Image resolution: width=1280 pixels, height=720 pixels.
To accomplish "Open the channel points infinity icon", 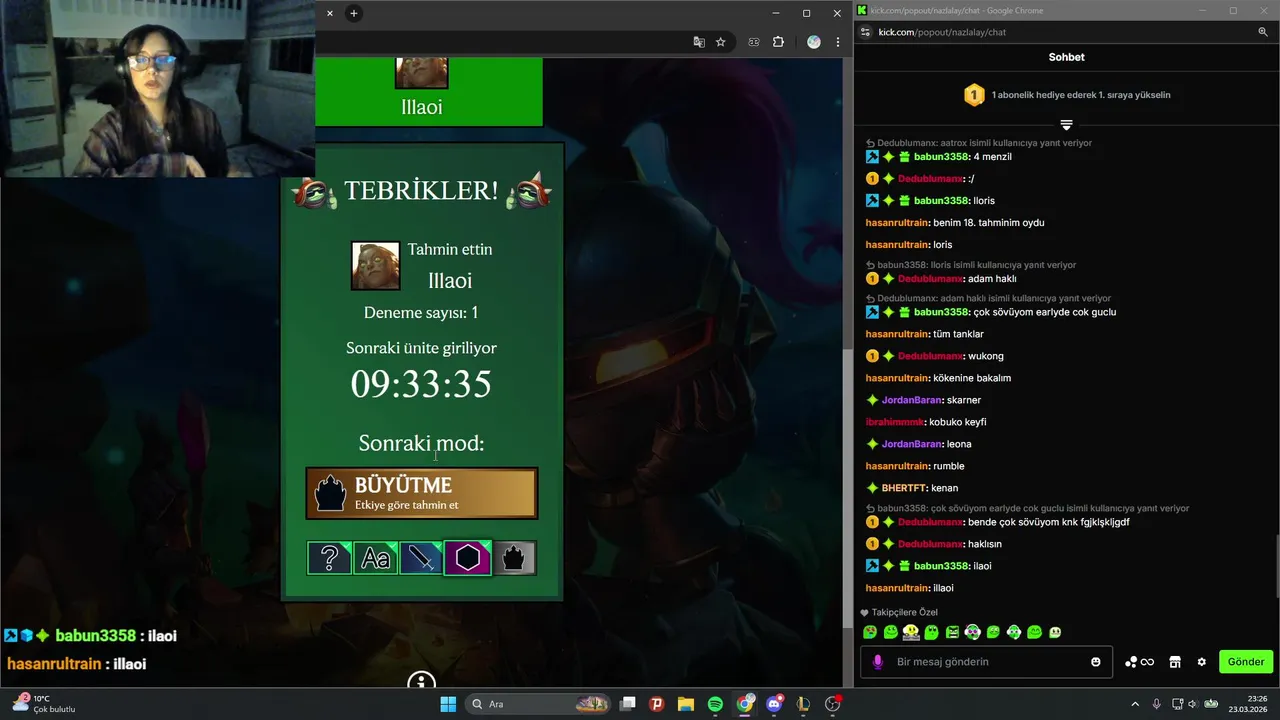I will [1140, 662].
